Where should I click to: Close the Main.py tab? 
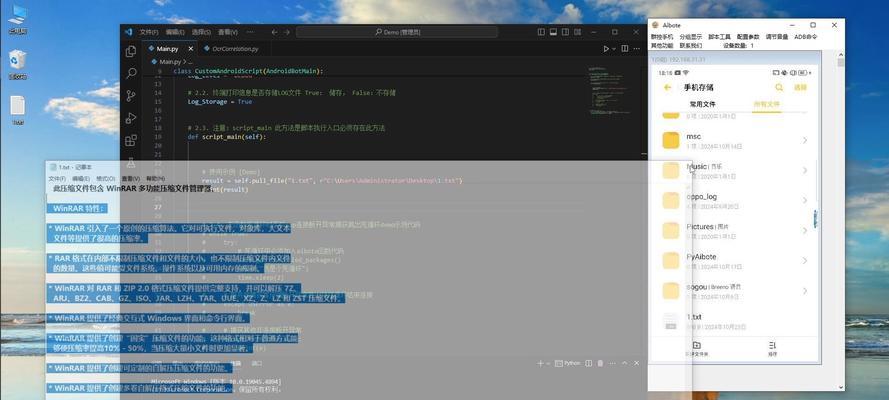click(x=192, y=49)
